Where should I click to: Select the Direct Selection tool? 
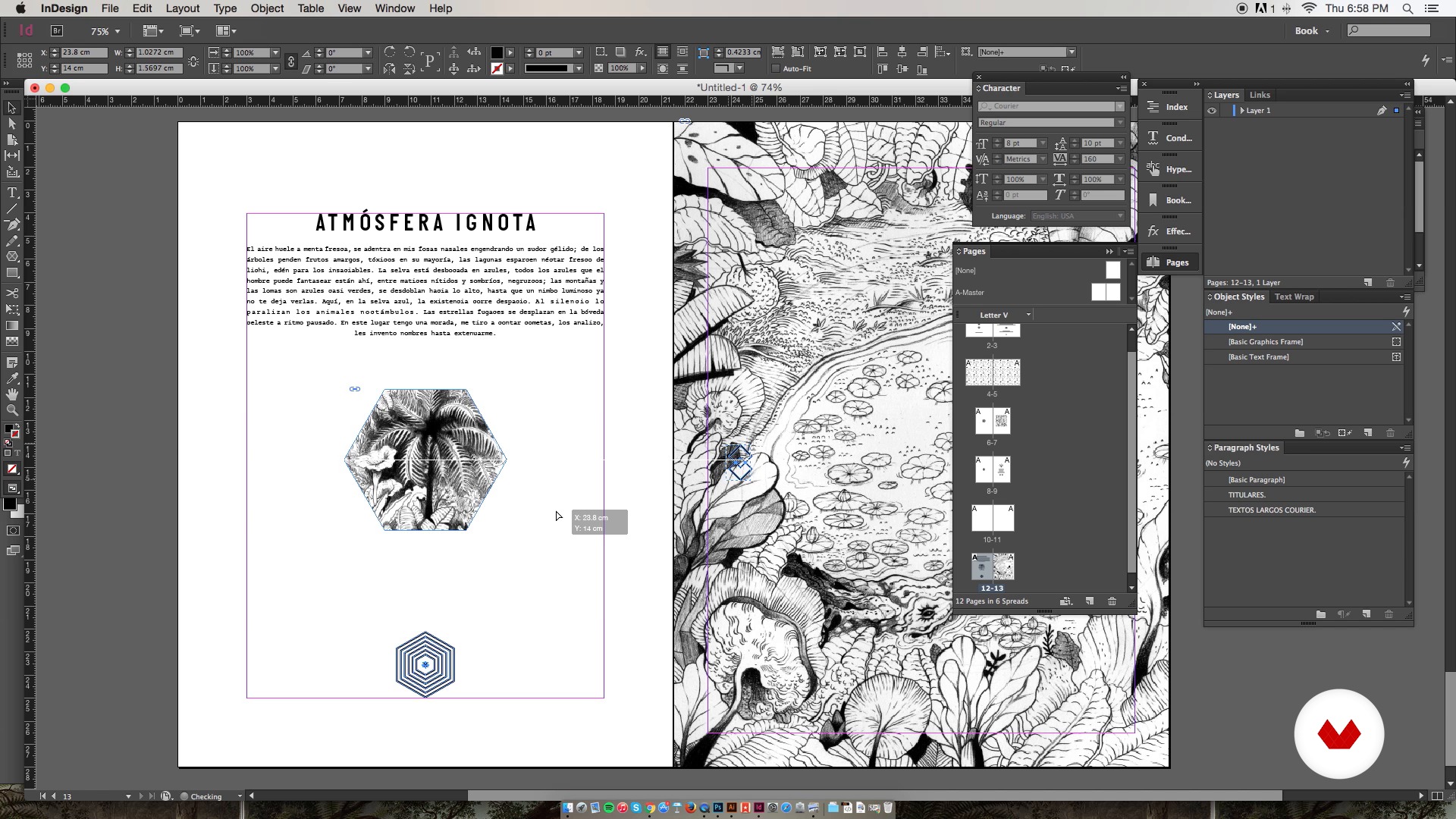12,124
